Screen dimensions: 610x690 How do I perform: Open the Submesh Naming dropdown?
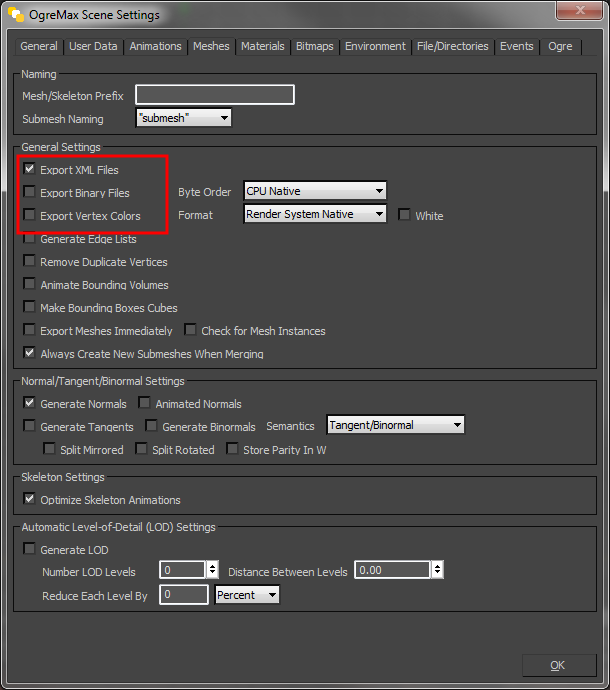click(184, 118)
